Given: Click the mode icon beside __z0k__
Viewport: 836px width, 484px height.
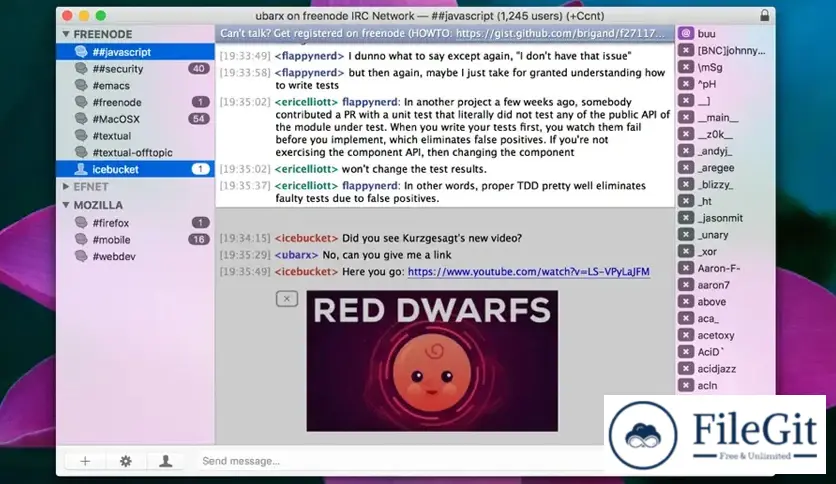Looking at the screenshot, I should (x=686, y=134).
